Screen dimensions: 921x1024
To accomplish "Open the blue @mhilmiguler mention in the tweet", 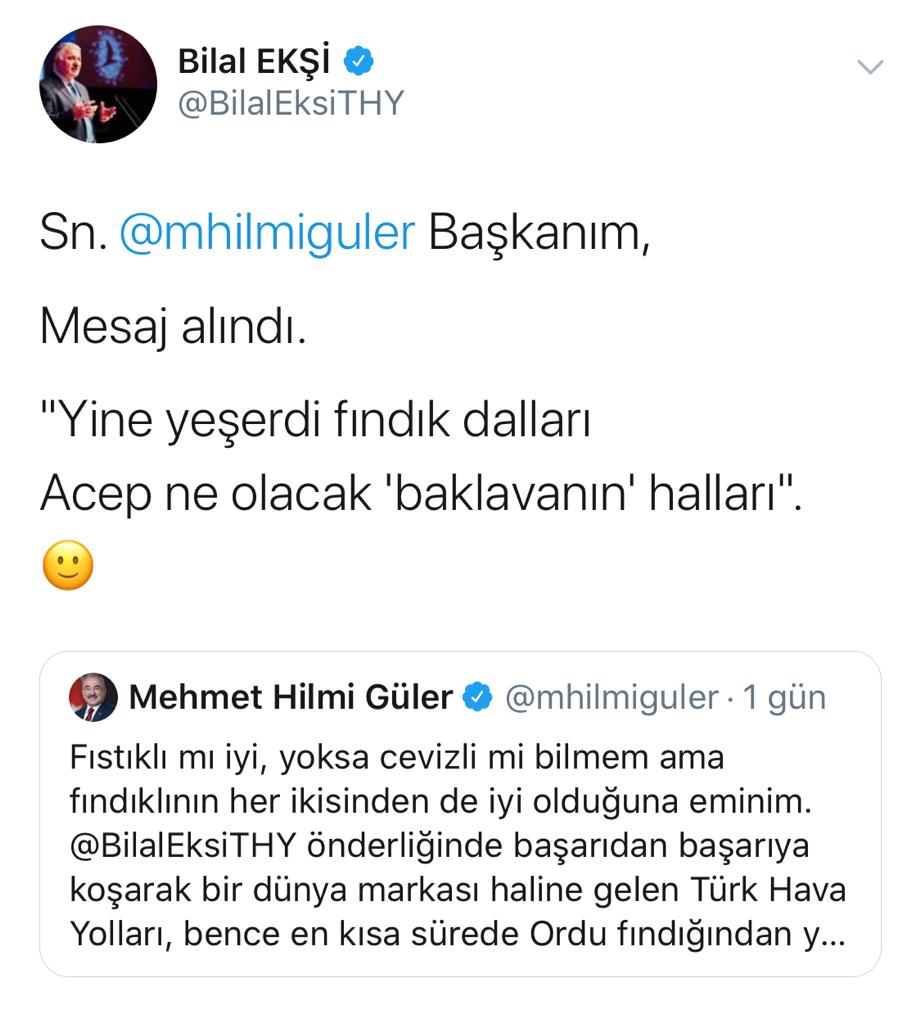I will (267, 233).
